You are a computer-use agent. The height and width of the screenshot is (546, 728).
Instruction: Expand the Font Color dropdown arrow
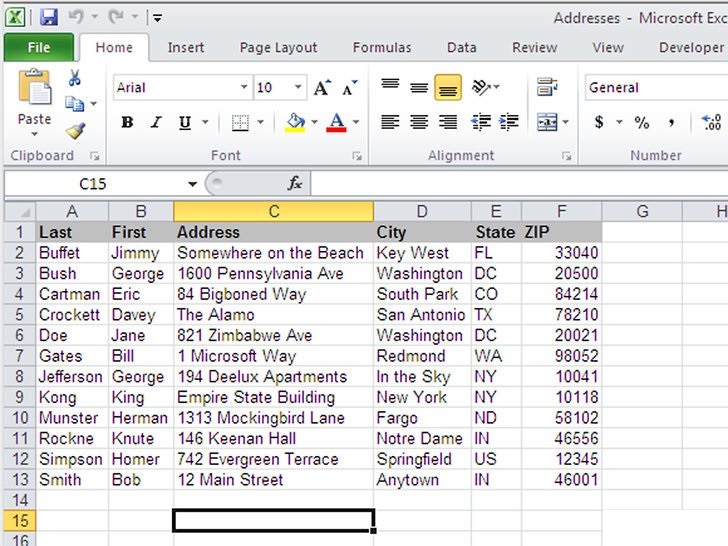(x=356, y=123)
